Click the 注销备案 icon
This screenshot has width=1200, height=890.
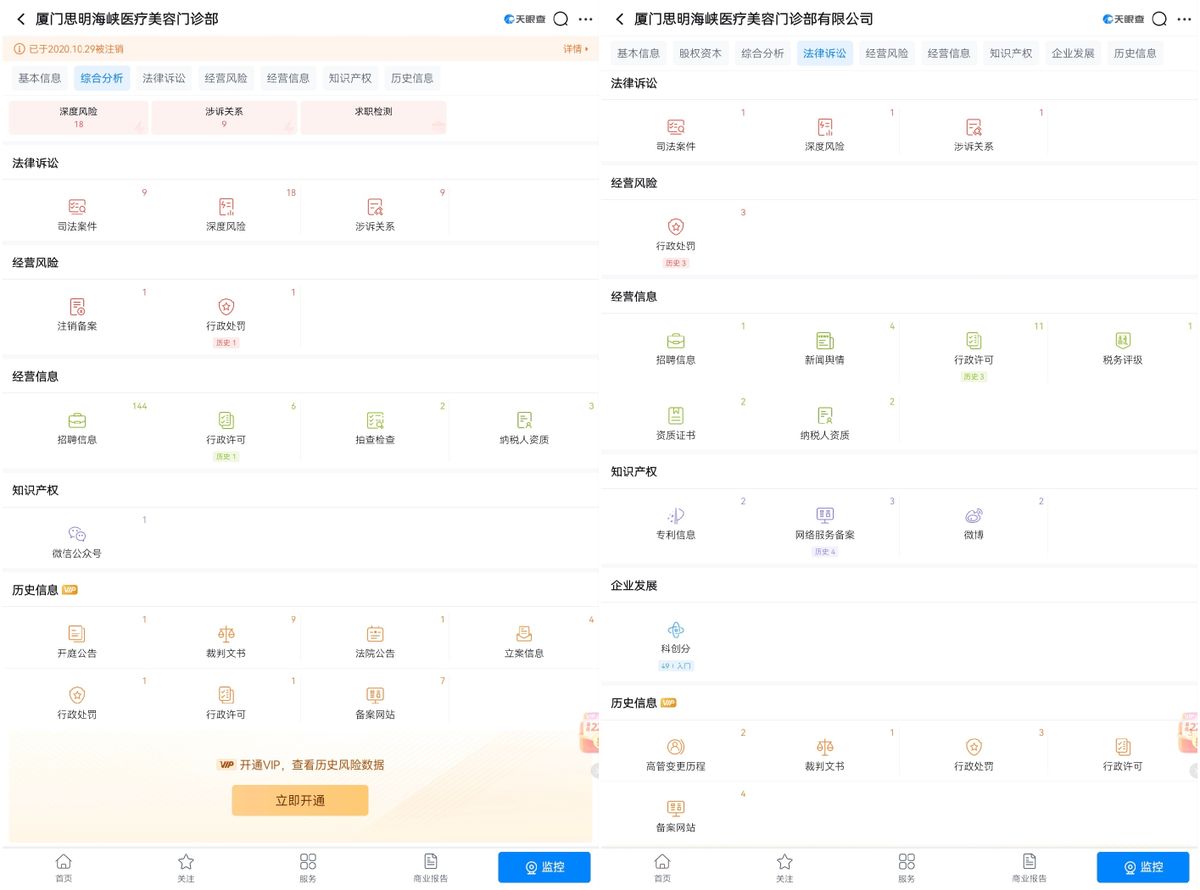(77, 308)
